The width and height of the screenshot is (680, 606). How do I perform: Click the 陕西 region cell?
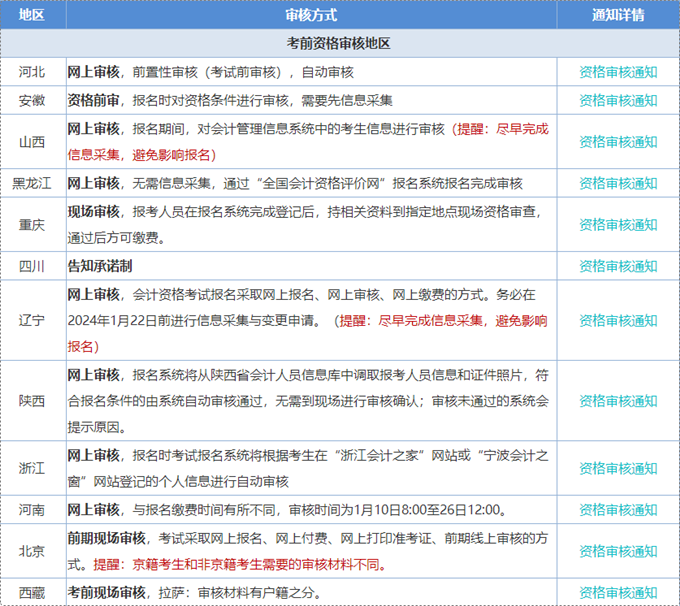tap(32, 401)
